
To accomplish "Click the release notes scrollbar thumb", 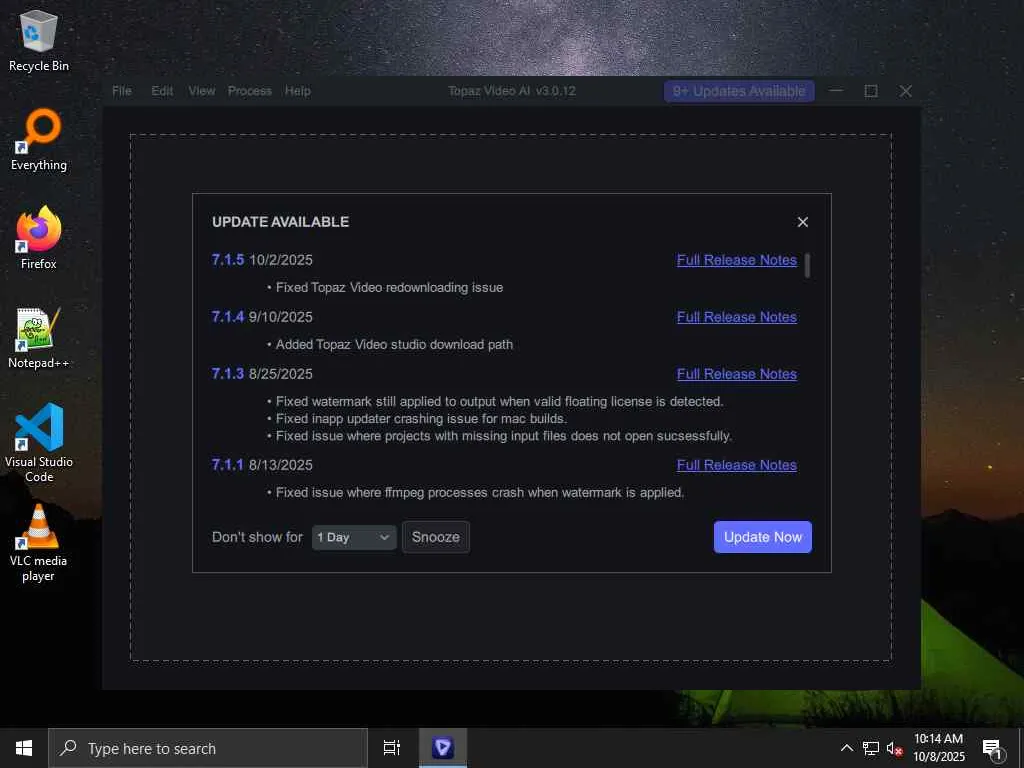I will (808, 265).
